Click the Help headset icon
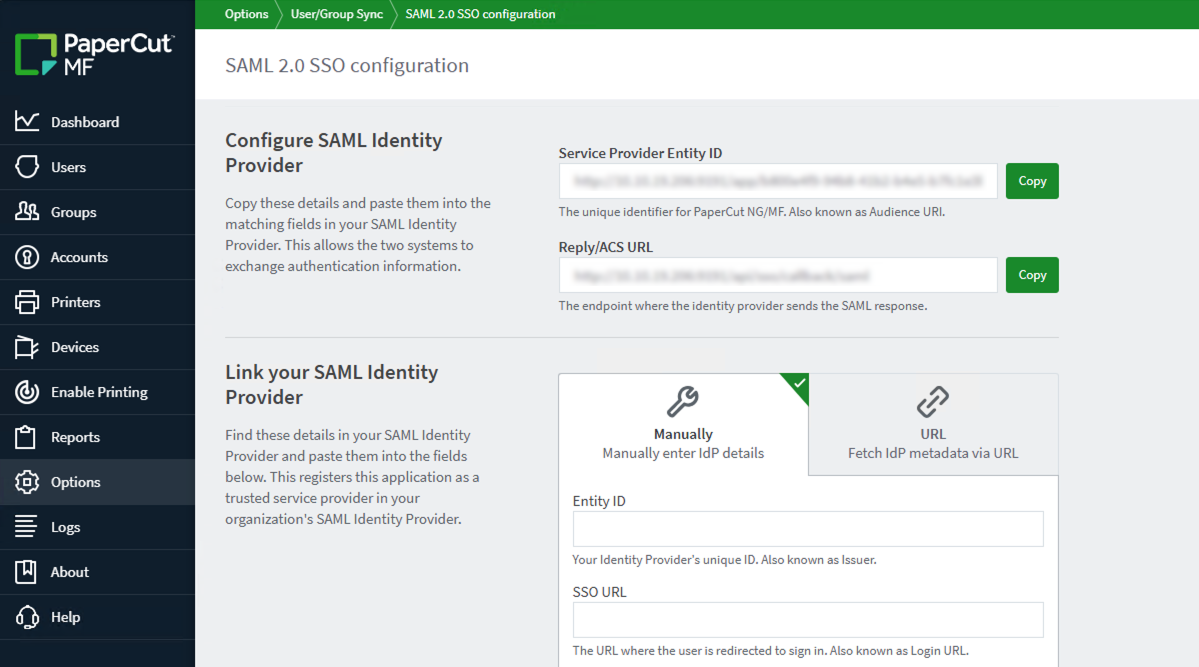Image resolution: width=1199 pixels, height=667 pixels. pos(27,617)
